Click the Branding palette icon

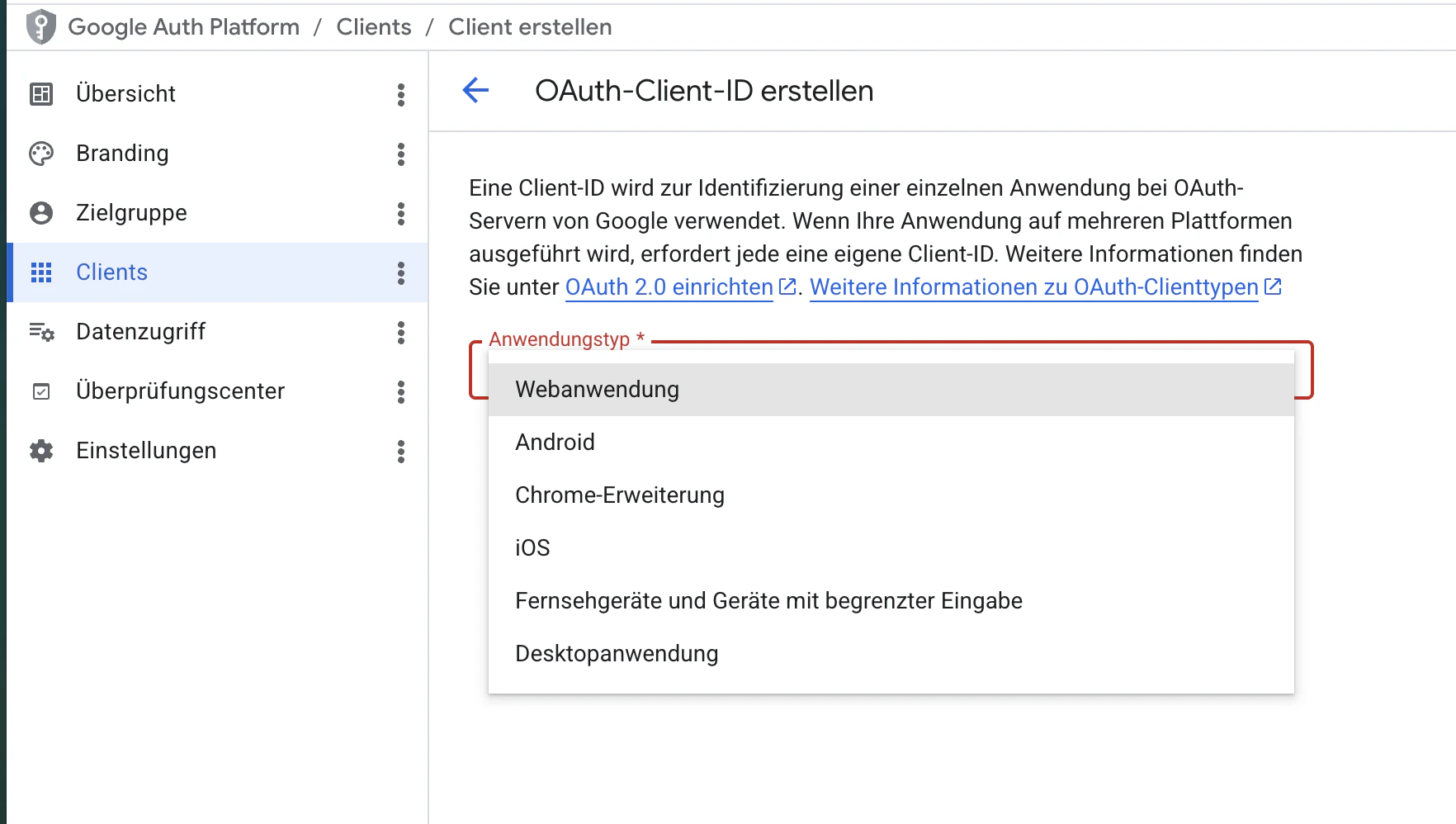pyautogui.click(x=41, y=154)
